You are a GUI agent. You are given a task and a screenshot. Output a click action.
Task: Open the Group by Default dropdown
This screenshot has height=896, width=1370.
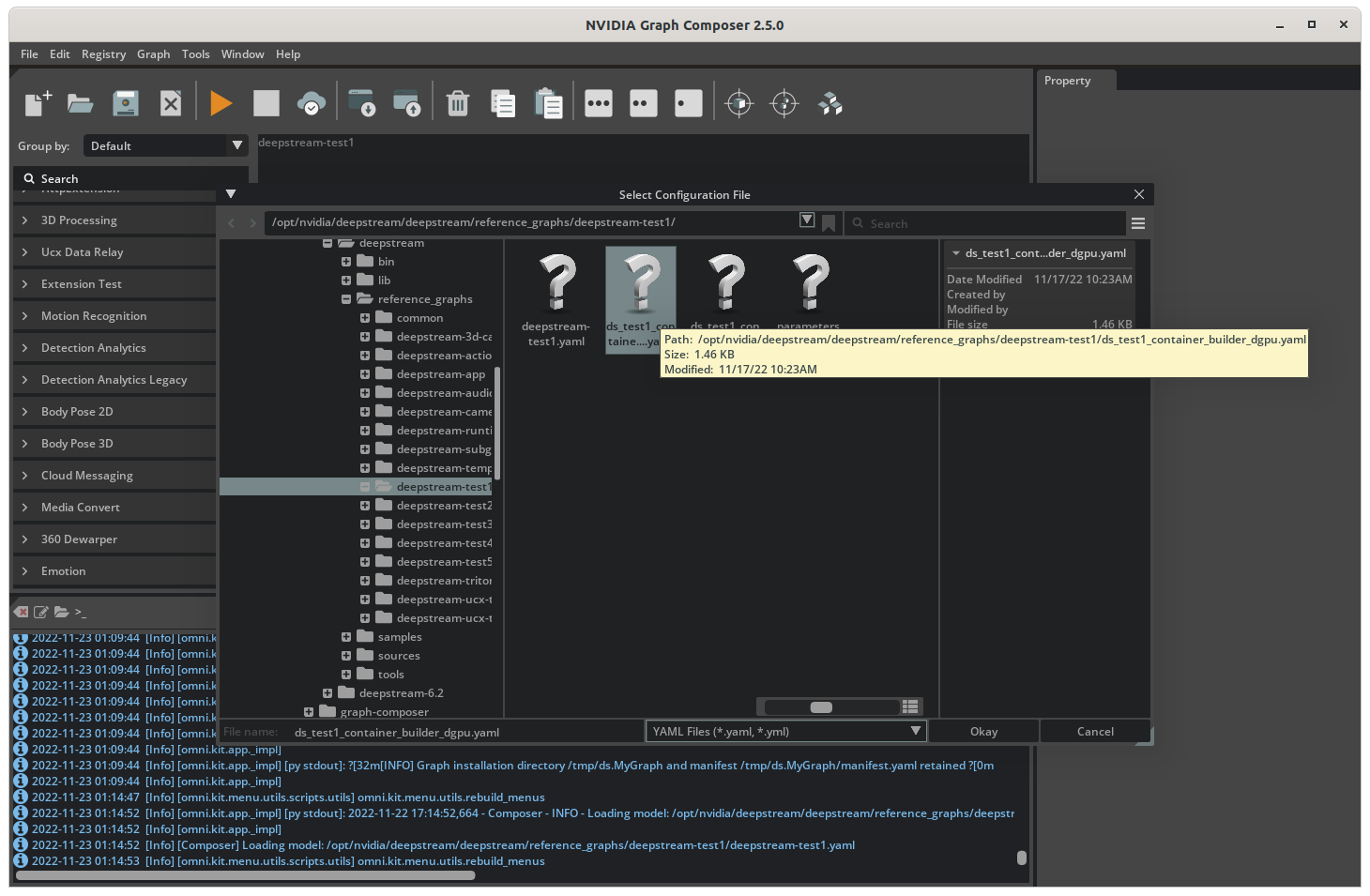pyautogui.click(x=166, y=145)
